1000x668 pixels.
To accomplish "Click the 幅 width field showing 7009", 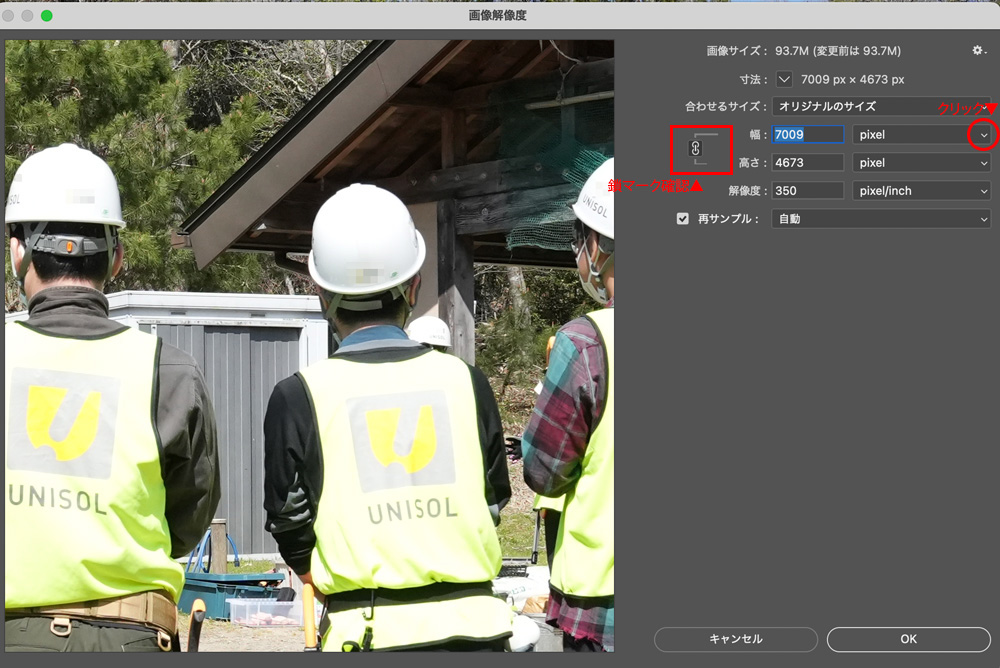I will (807, 135).
